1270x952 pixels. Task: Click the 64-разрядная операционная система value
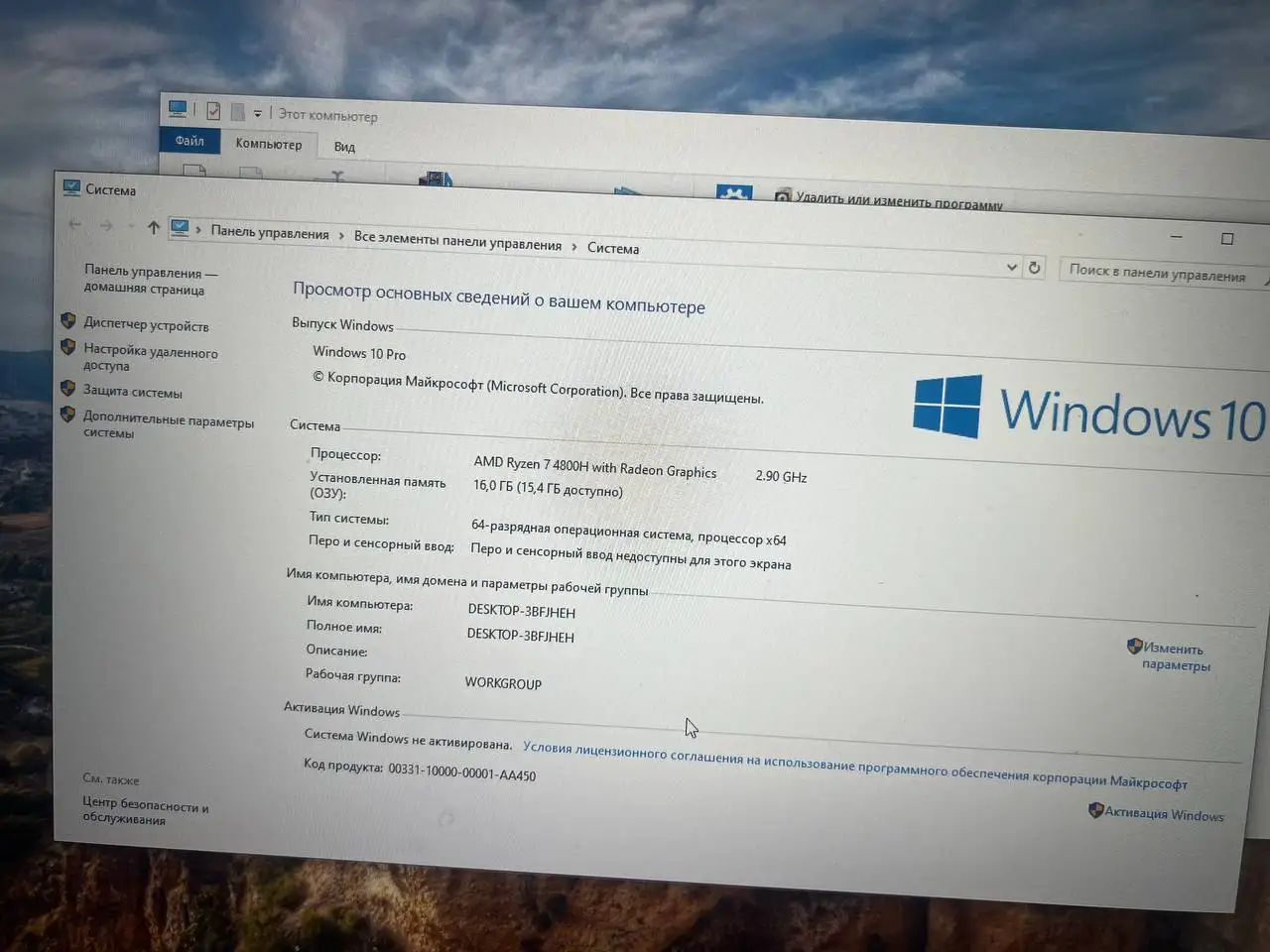(629, 533)
